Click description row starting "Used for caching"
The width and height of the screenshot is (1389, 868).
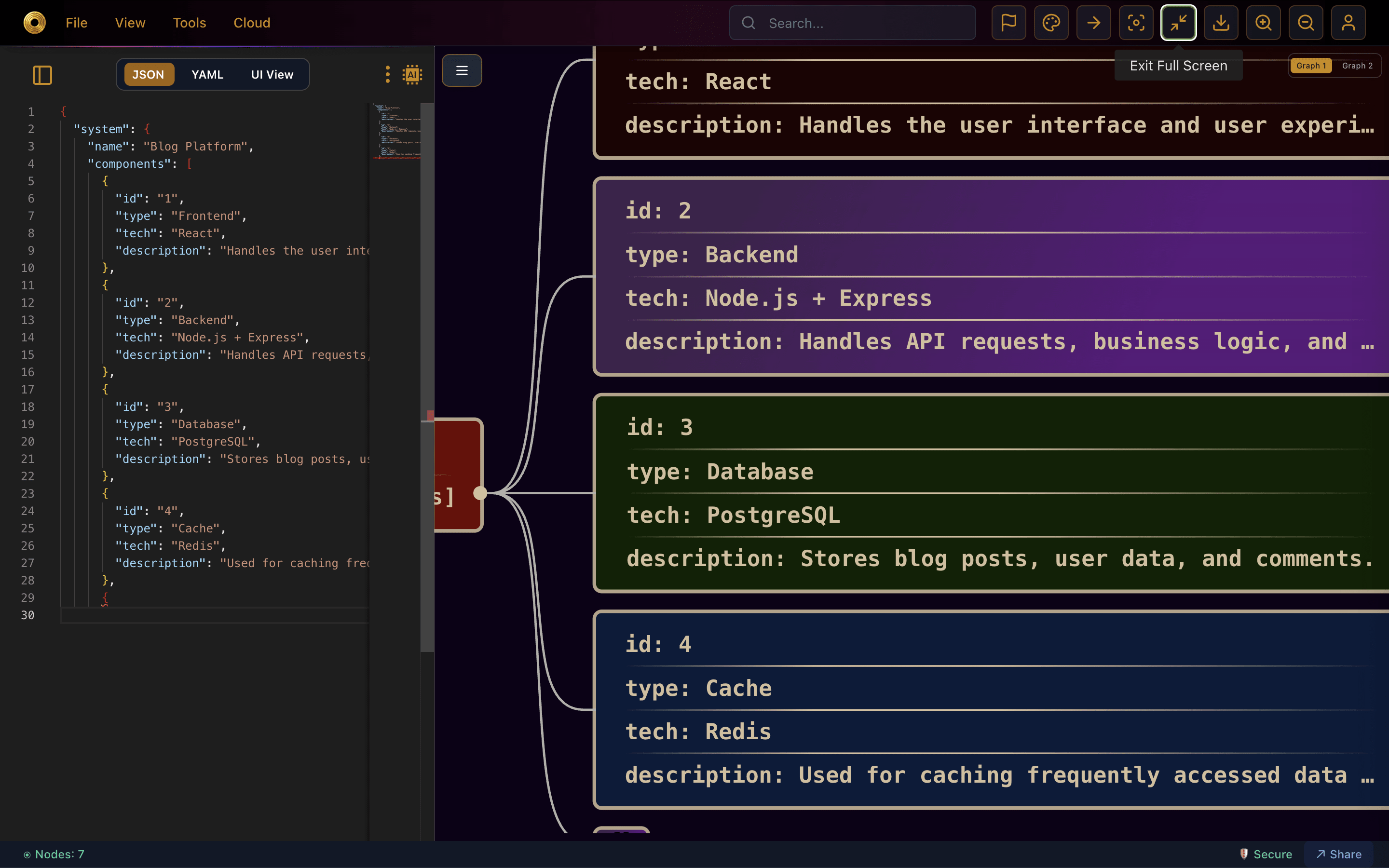999,775
